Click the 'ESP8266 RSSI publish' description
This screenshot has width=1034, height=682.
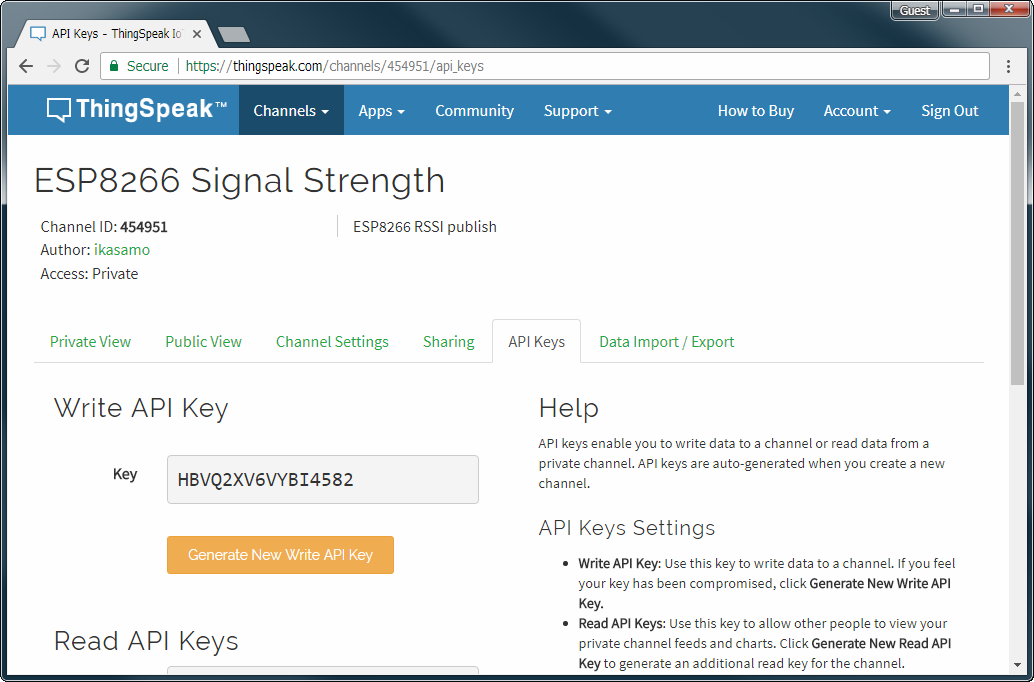(x=425, y=227)
